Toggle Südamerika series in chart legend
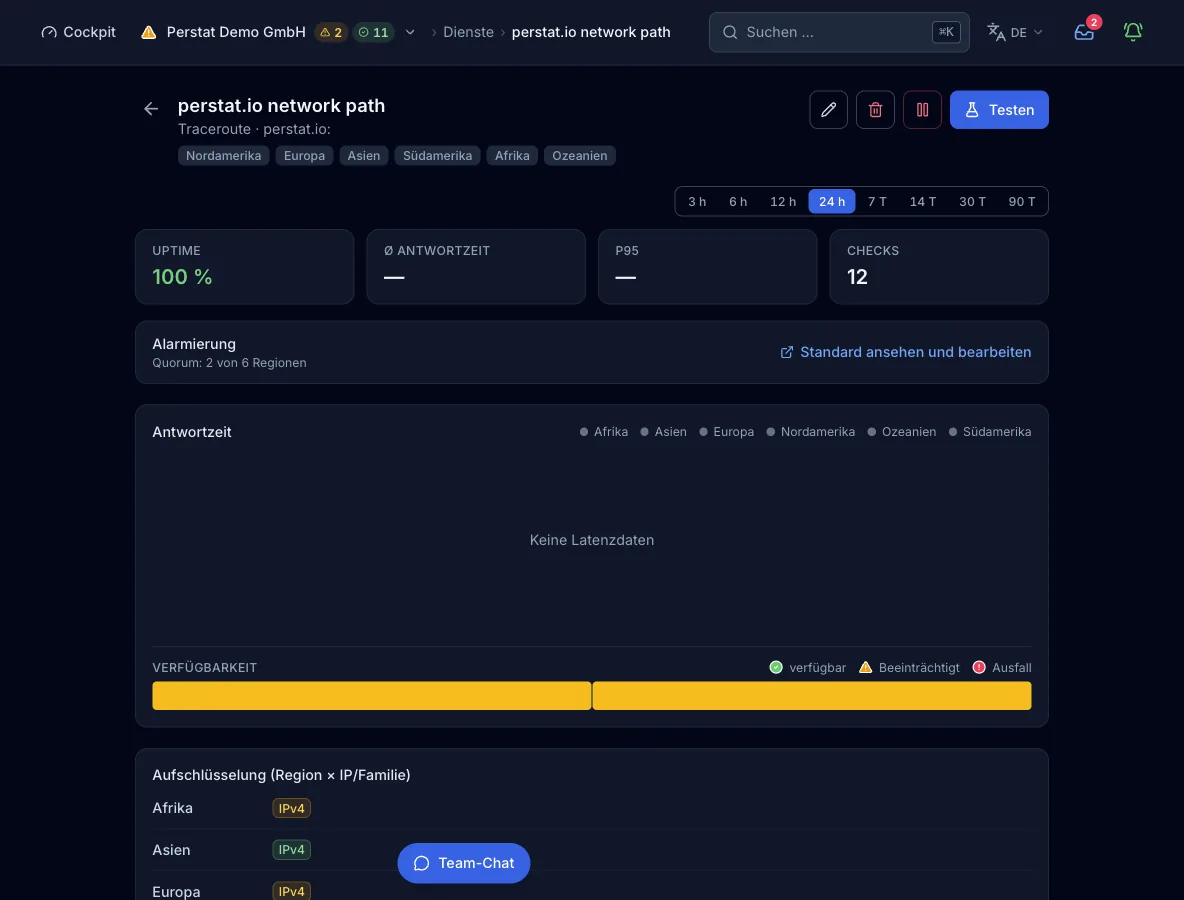Viewport: 1184px width, 900px height. tap(989, 432)
